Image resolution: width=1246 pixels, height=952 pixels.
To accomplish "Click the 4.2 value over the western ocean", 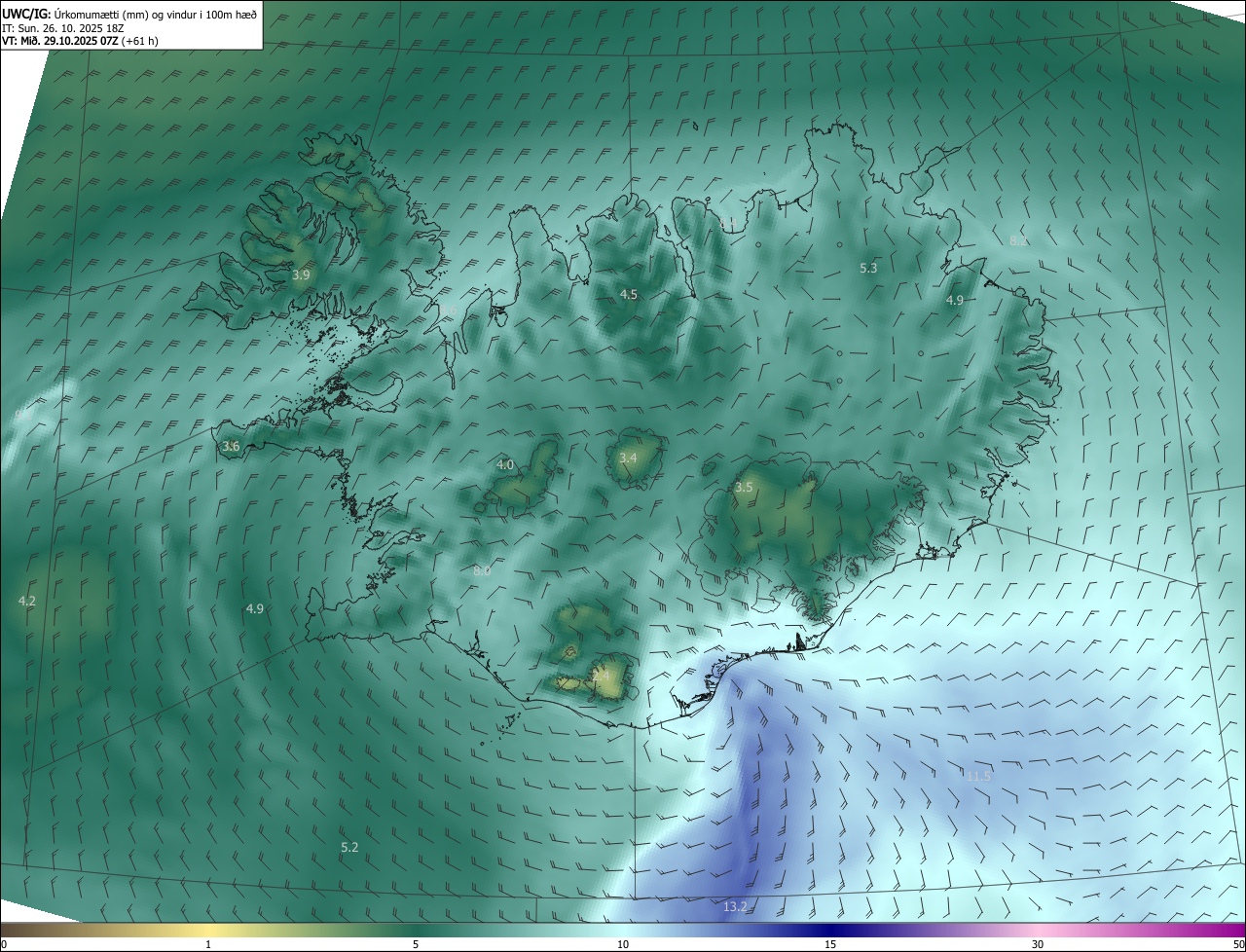I will [x=27, y=602].
